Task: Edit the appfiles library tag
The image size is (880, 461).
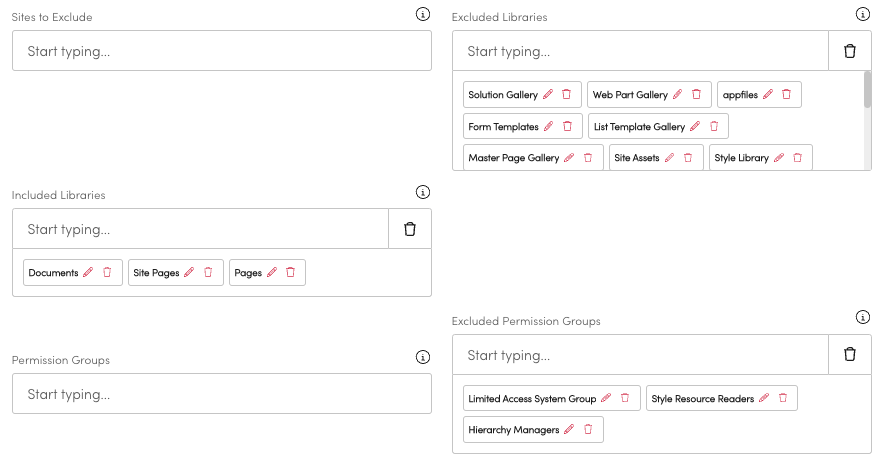Action: coord(768,95)
